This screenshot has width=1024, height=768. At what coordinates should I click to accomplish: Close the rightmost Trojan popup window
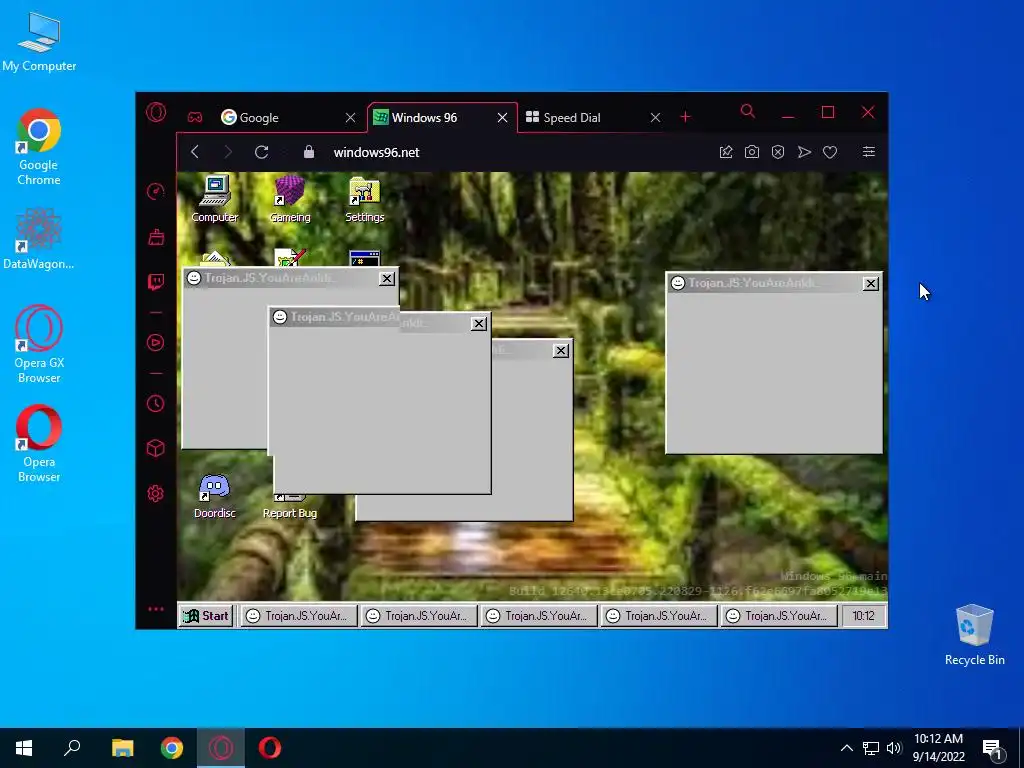point(871,283)
